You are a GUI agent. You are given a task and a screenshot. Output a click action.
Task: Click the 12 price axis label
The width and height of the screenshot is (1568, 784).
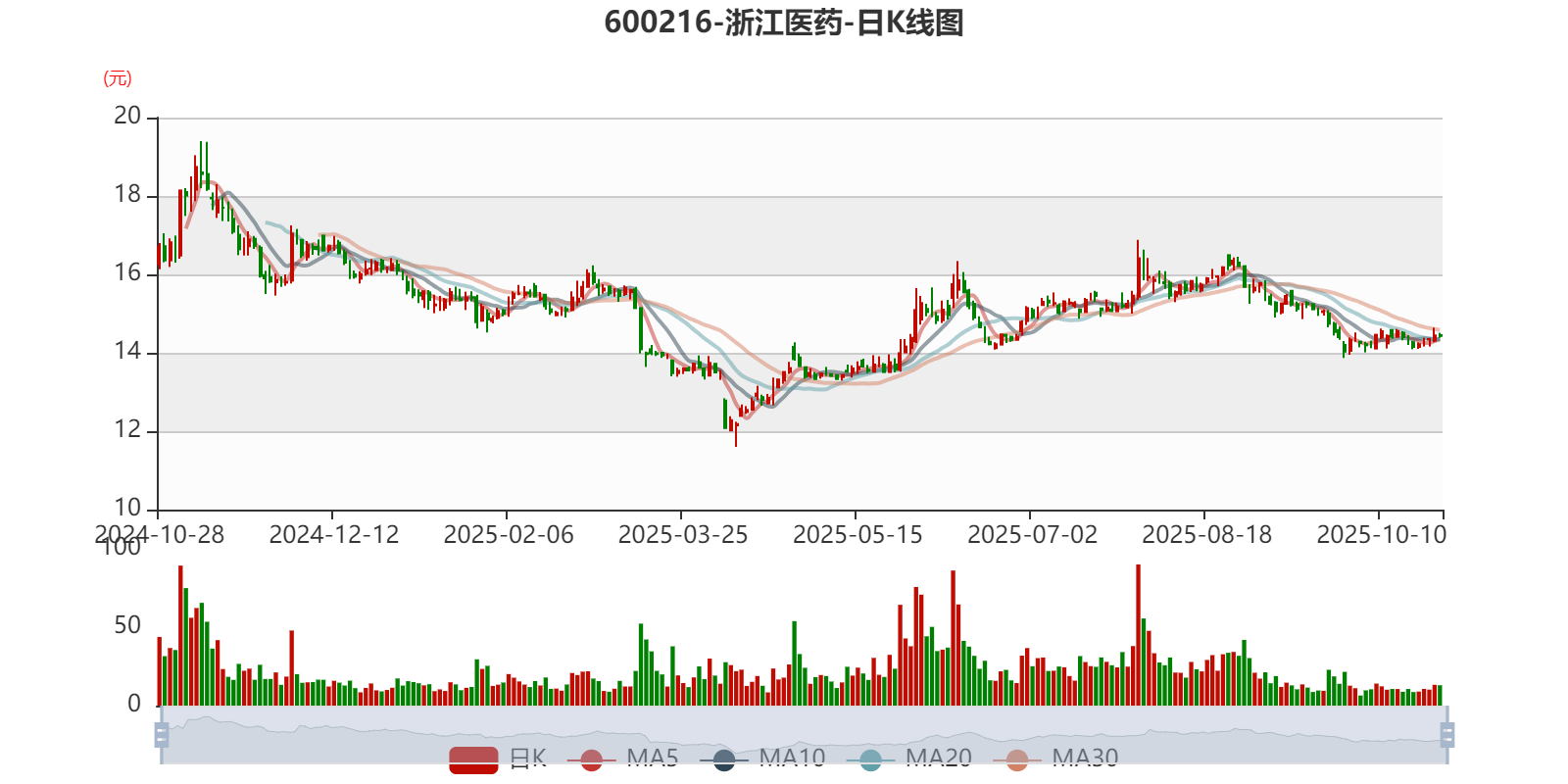tap(127, 429)
